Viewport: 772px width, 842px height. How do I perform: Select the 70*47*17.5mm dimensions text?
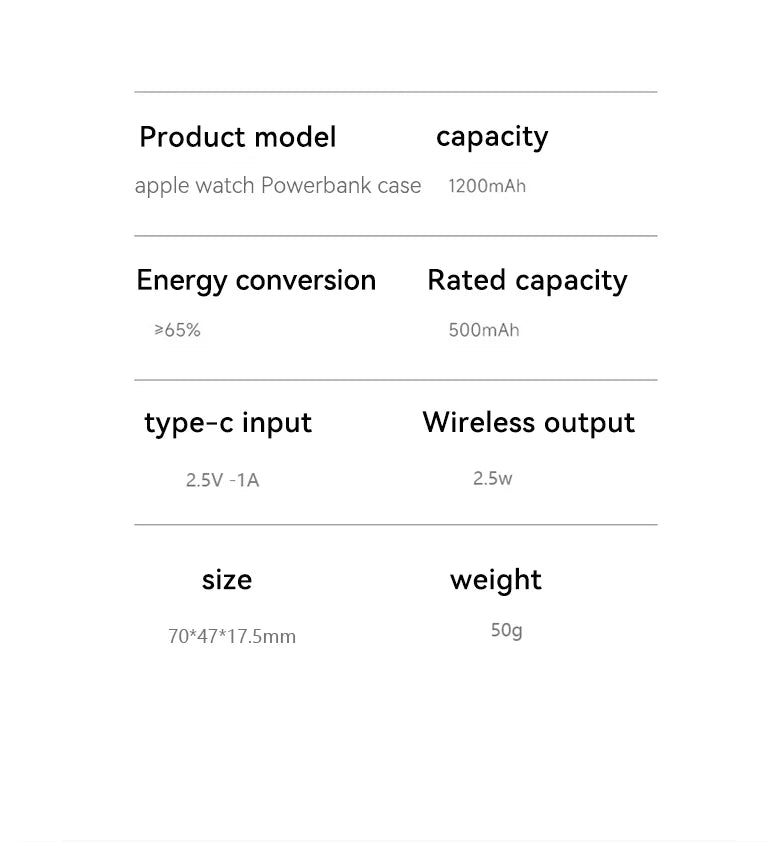tap(232, 636)
